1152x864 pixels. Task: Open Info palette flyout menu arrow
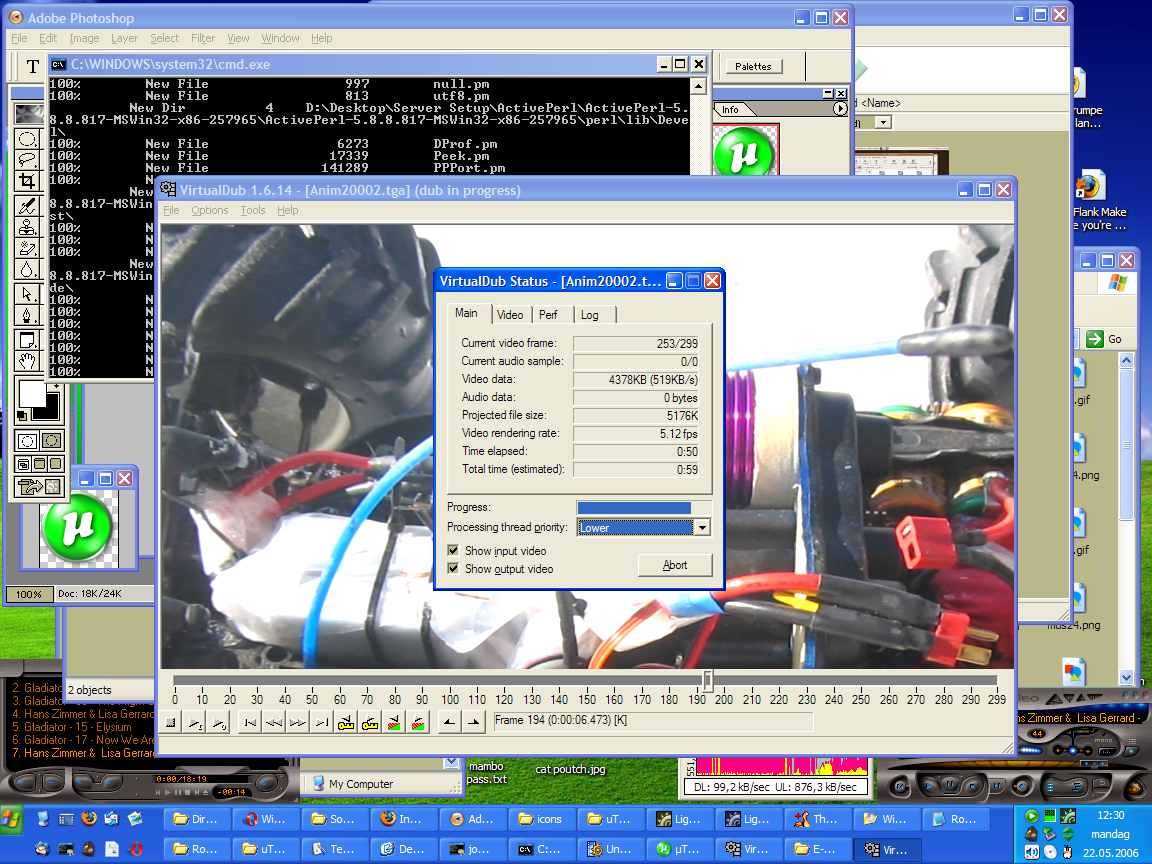(x=840, y=109)
